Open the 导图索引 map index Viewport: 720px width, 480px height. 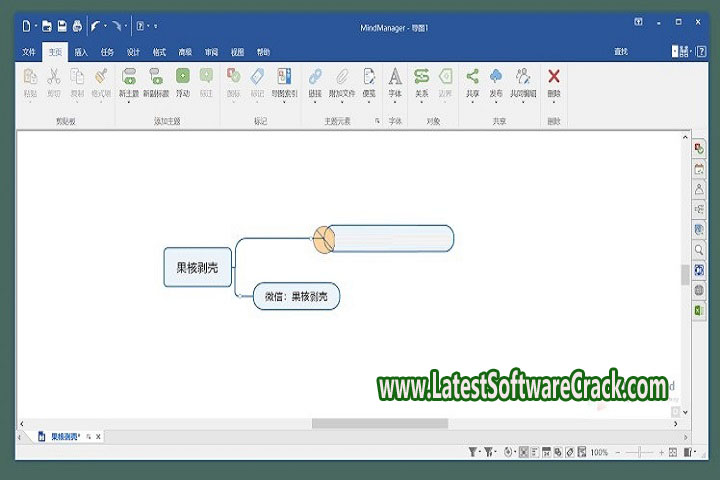pos(284,83)
